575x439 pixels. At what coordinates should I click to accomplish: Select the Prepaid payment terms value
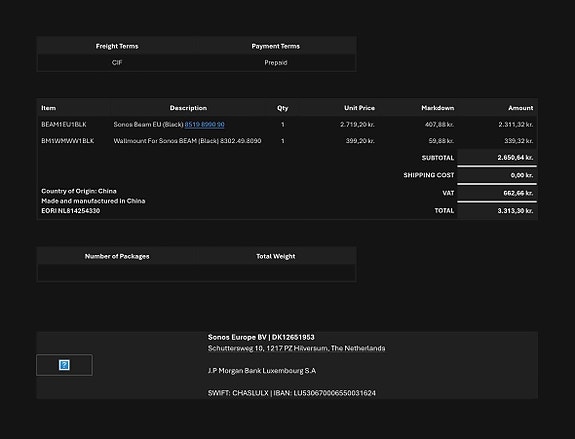[x=276, y=63]
